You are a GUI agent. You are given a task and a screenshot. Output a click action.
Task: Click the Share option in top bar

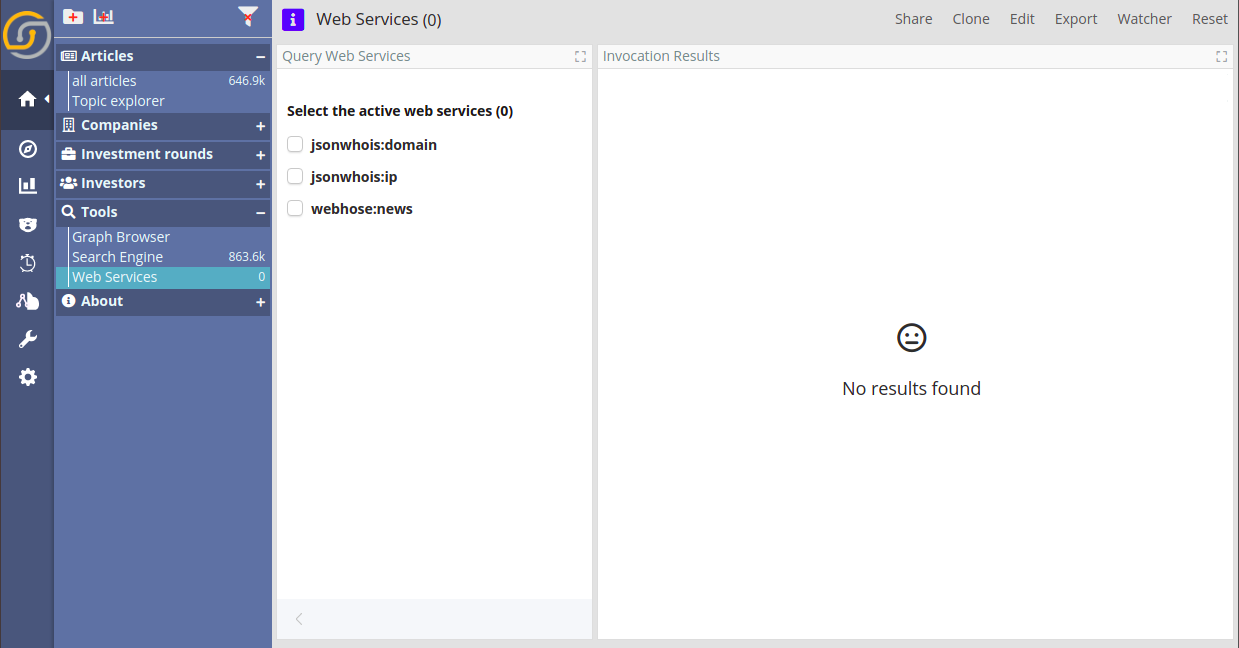(913, 19)
